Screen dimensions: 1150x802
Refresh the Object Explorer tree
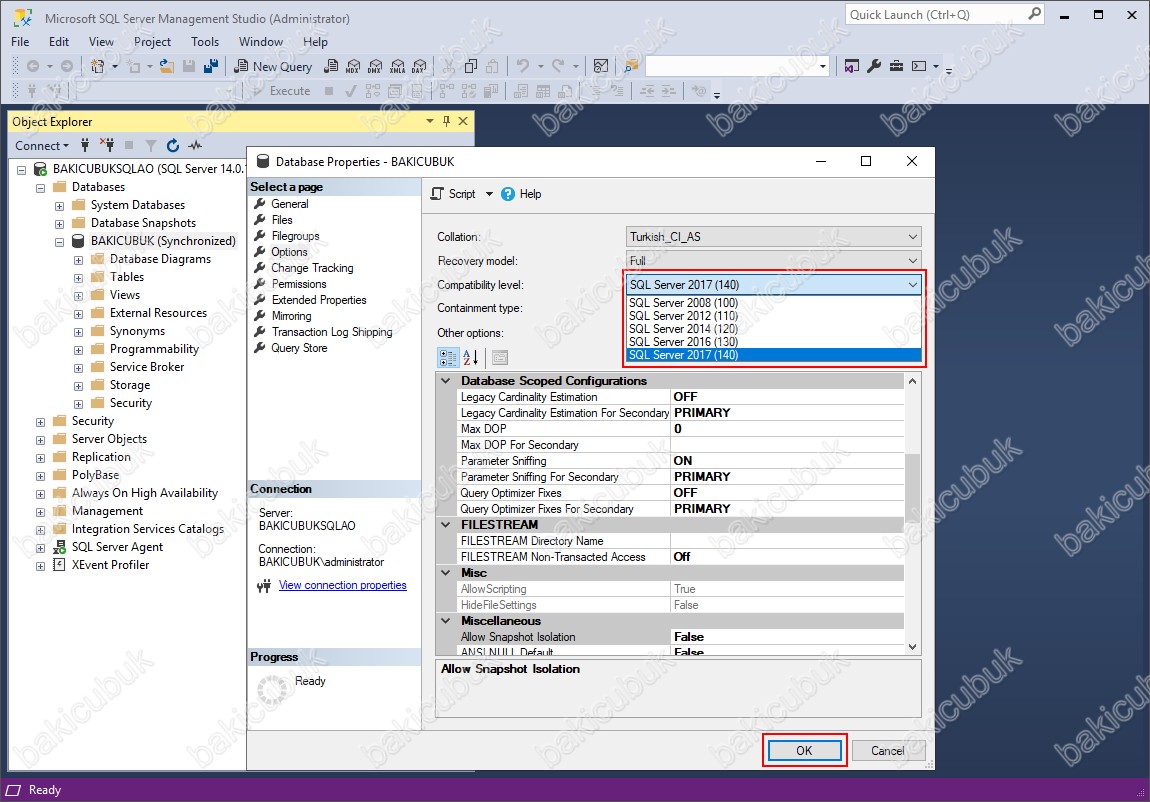(x=173, y=145)
